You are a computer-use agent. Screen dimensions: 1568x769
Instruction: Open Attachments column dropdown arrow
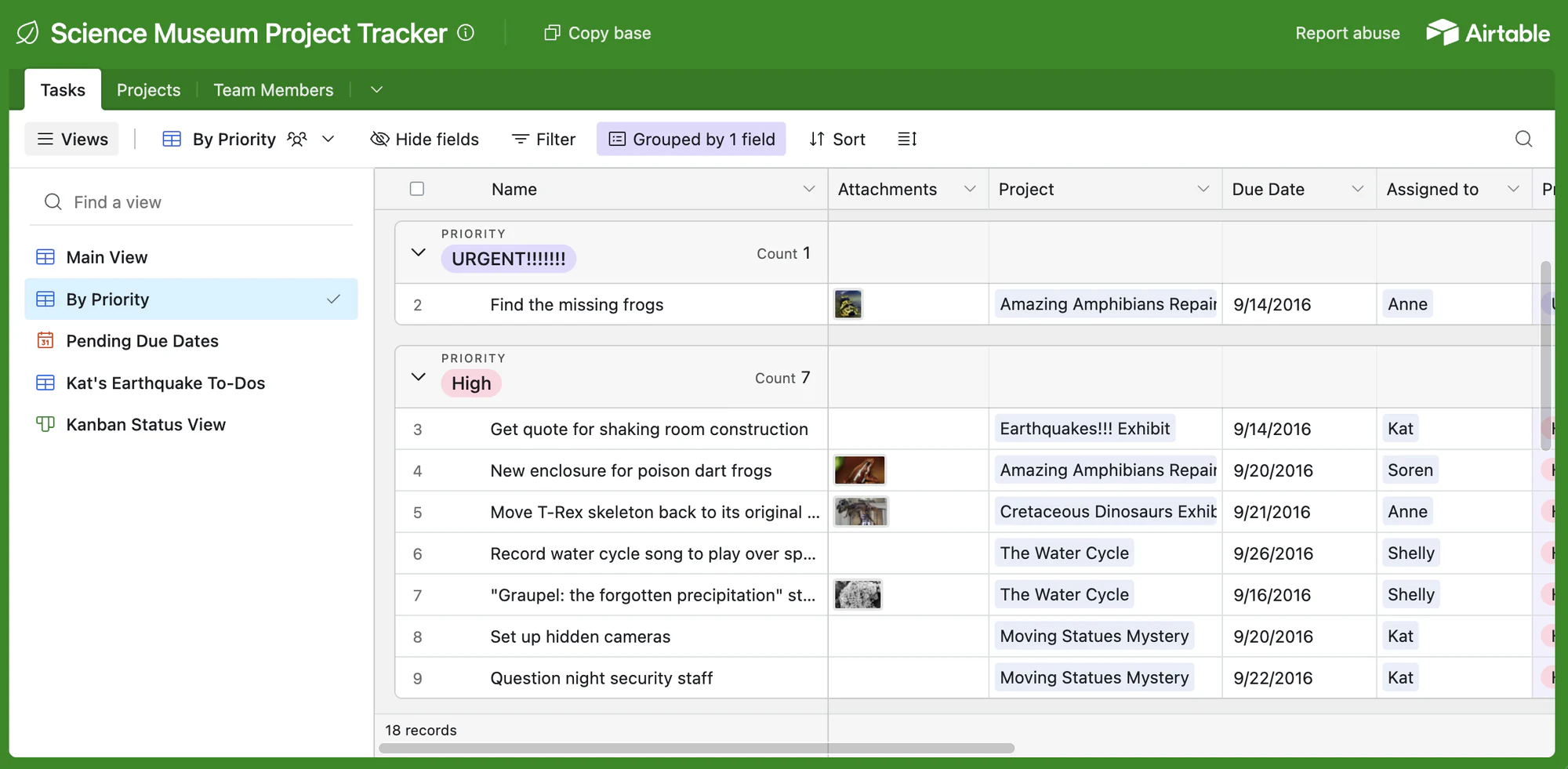point(970,189)
